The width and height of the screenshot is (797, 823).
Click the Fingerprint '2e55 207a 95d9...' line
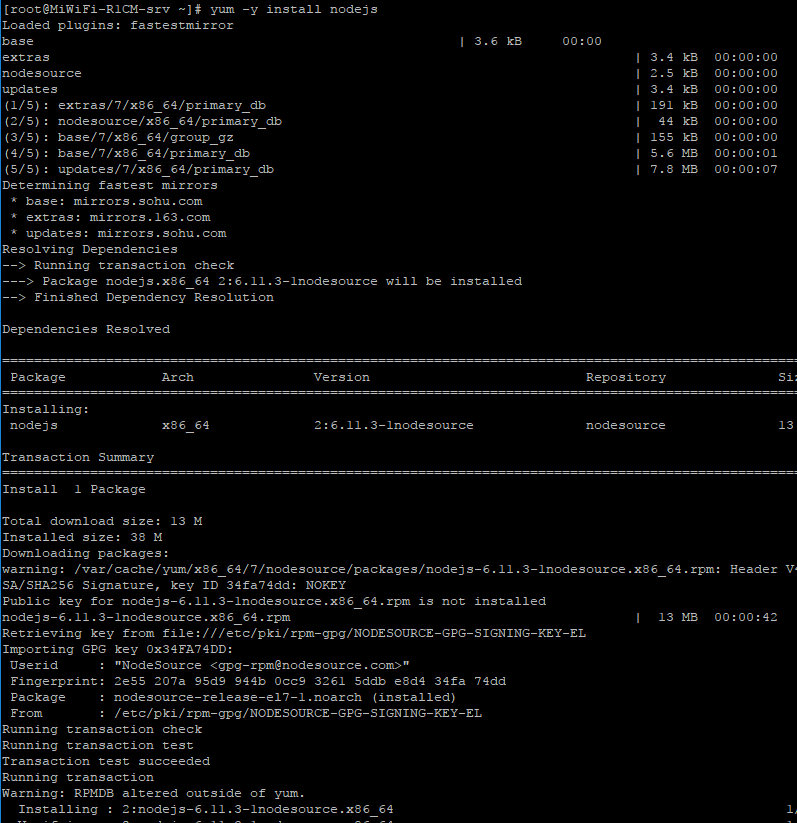258,682
